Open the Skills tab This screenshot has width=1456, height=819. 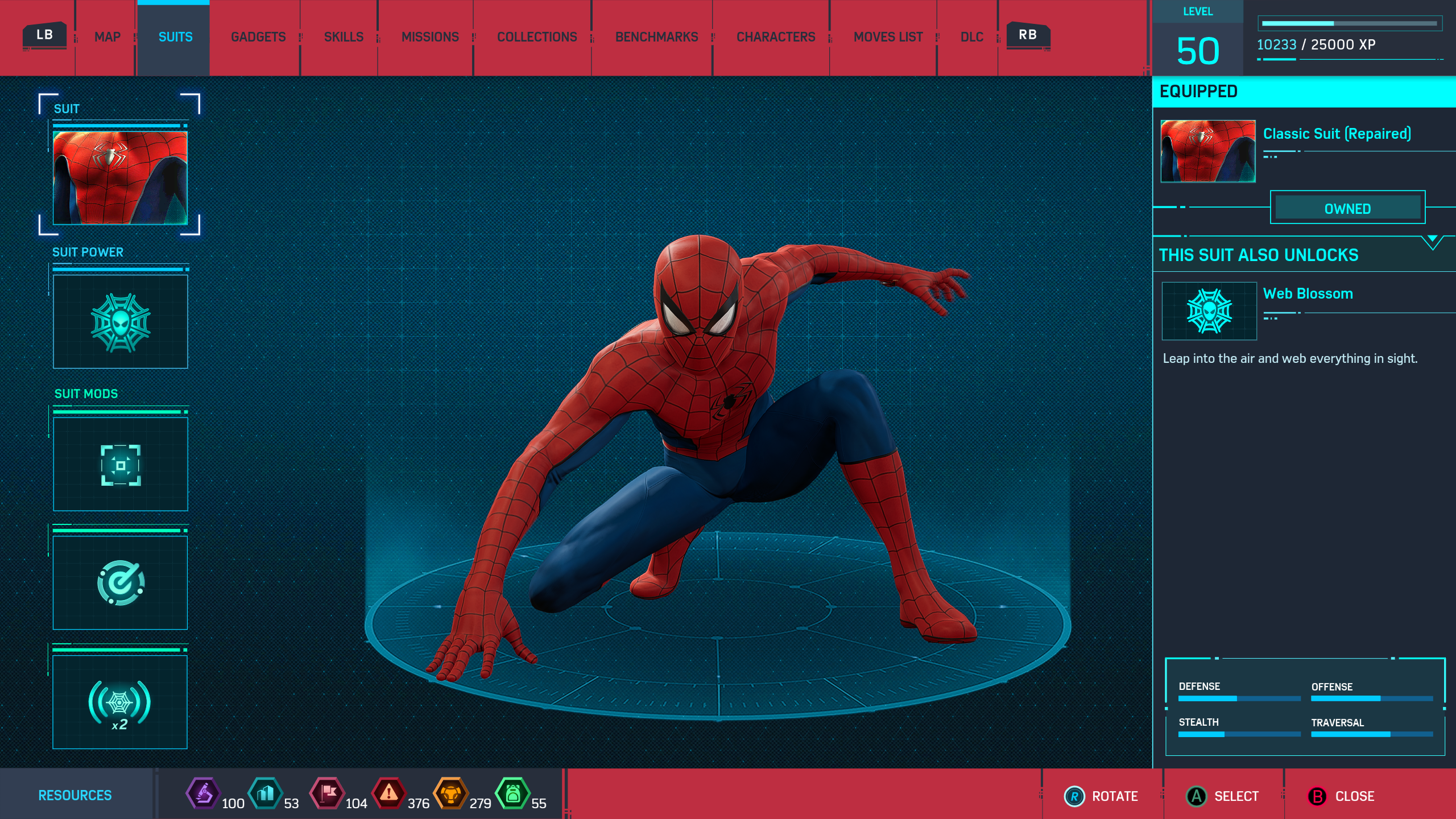click(x=344, y=37)
